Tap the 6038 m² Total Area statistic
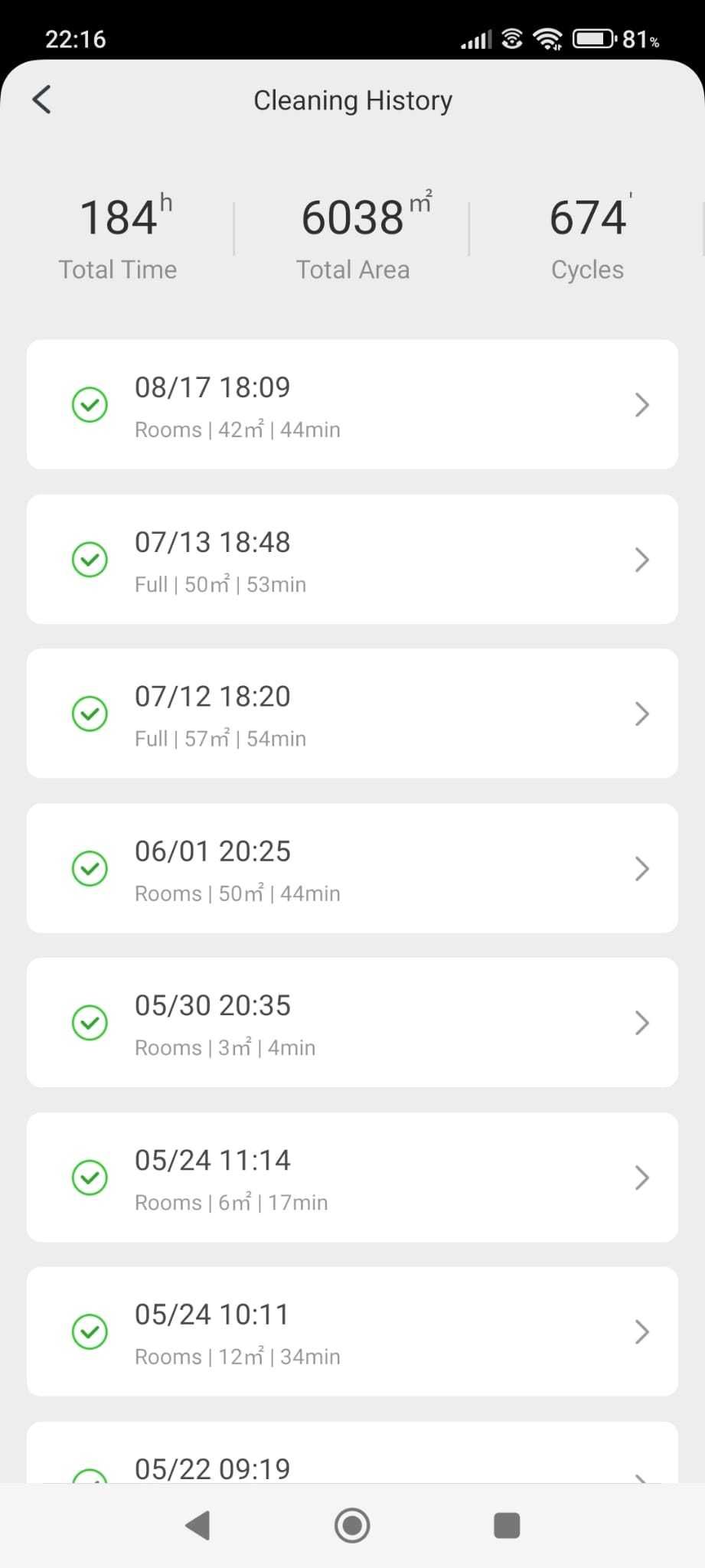The image size is (705, 1568). click(353, 237)
